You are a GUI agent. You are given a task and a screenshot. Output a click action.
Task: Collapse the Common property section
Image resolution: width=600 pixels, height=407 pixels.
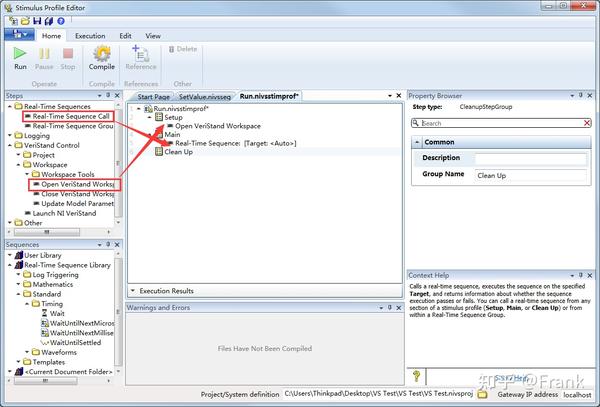[417, 142]
